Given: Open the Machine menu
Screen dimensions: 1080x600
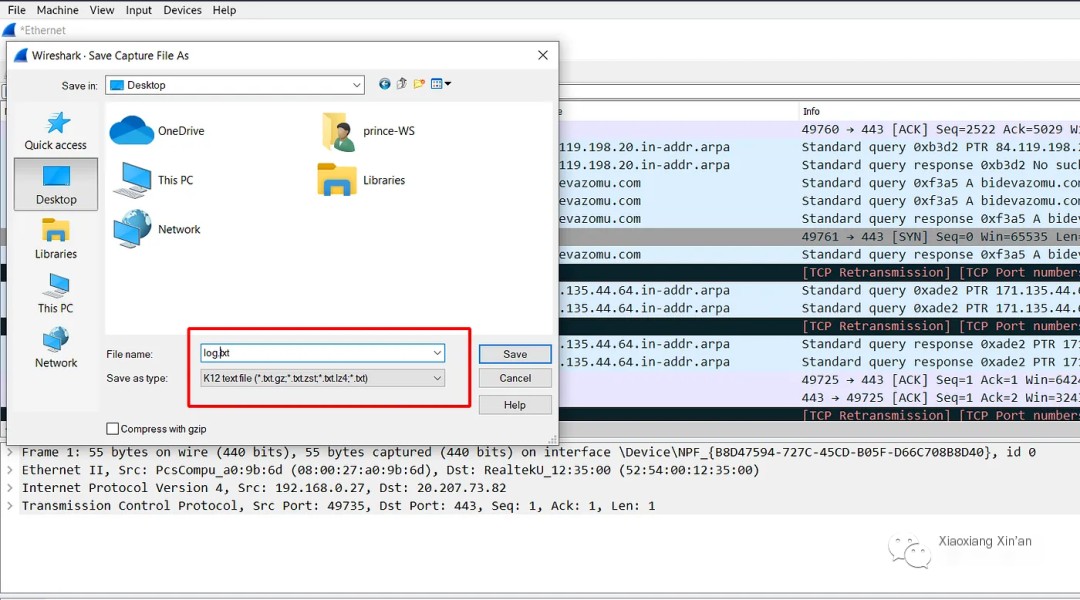Looking at the screenshot, I should [57, 10].
